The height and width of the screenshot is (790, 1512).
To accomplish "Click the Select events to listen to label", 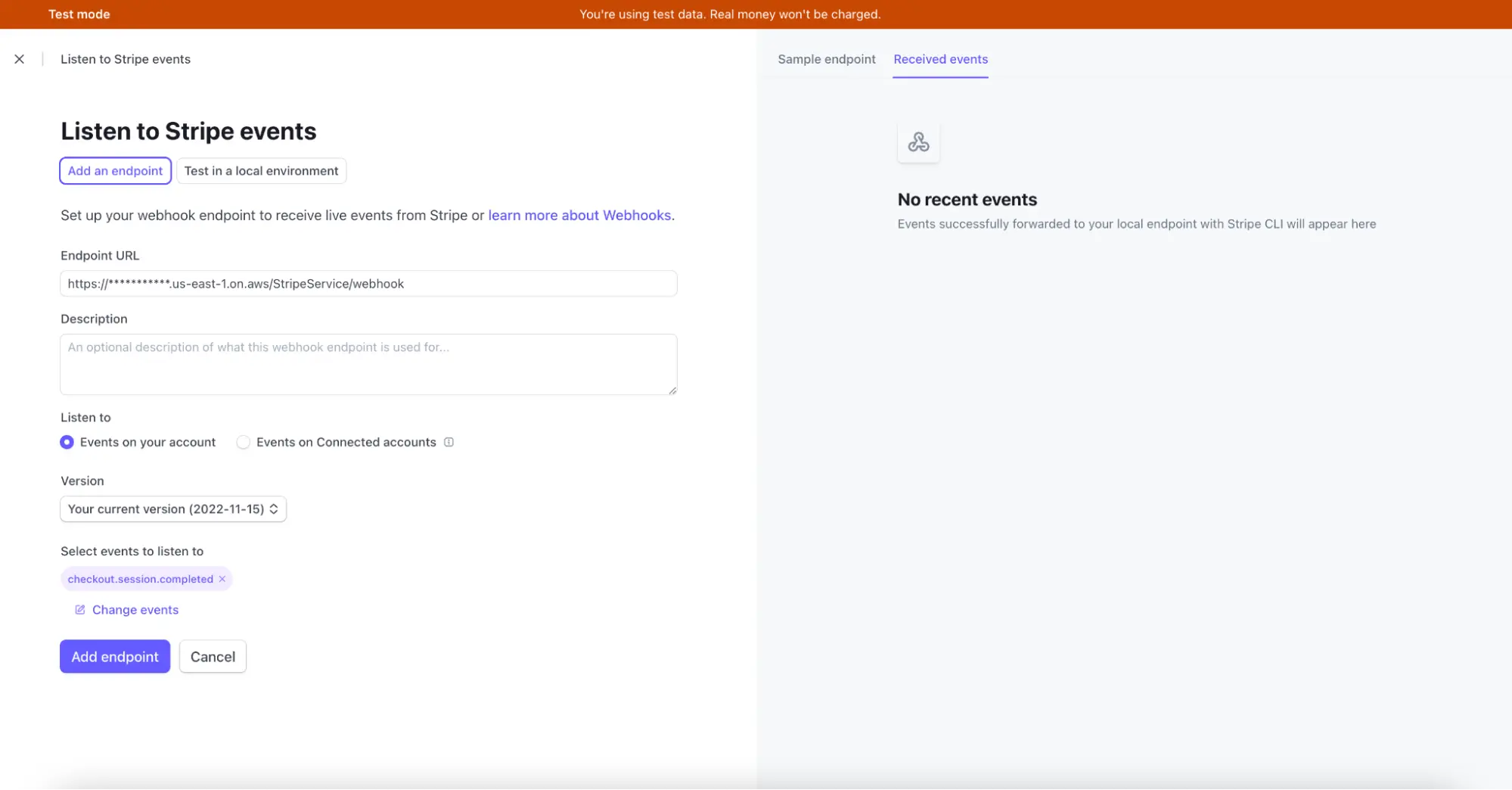I will (x=132, y=551).
